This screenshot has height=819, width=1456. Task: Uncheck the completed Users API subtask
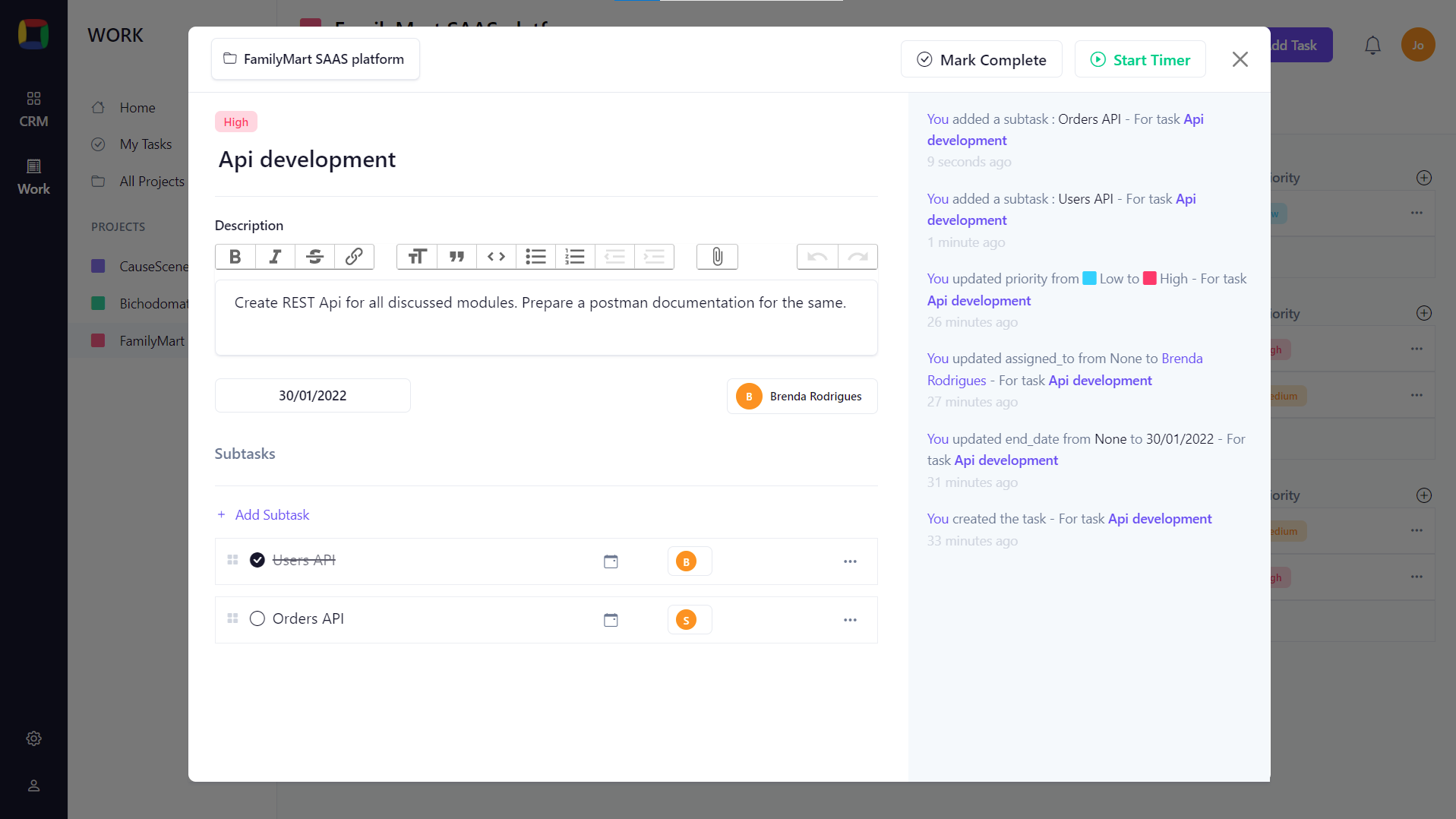(x=257, y=560)
